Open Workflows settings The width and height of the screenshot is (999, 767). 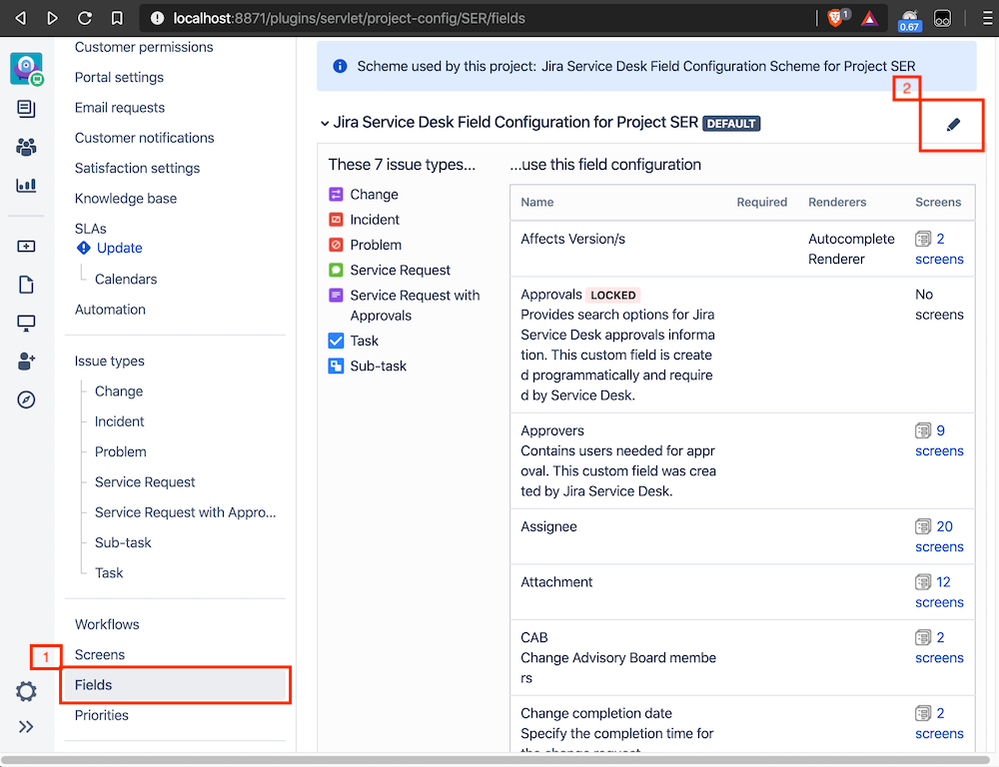click(107, 624)
